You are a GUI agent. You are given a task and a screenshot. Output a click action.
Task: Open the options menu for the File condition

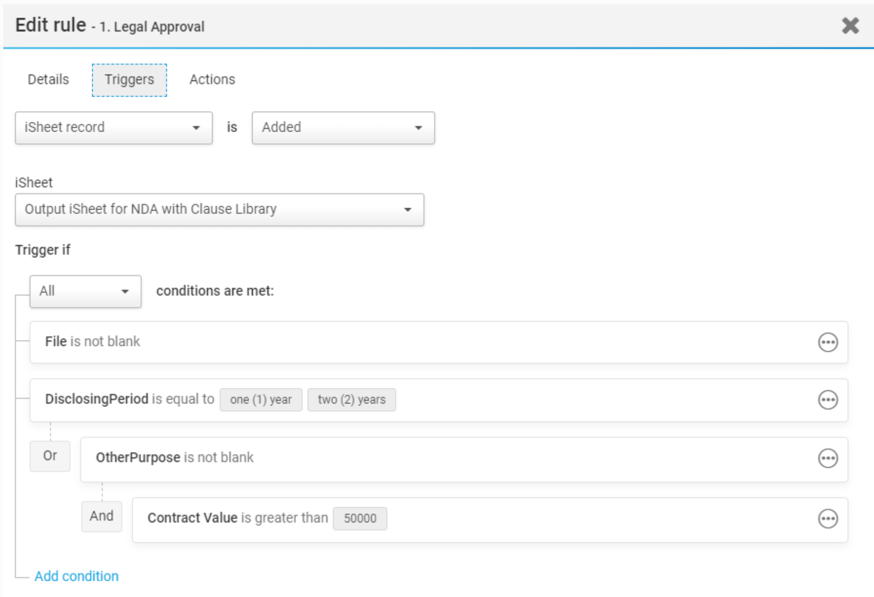pos(828,341)
